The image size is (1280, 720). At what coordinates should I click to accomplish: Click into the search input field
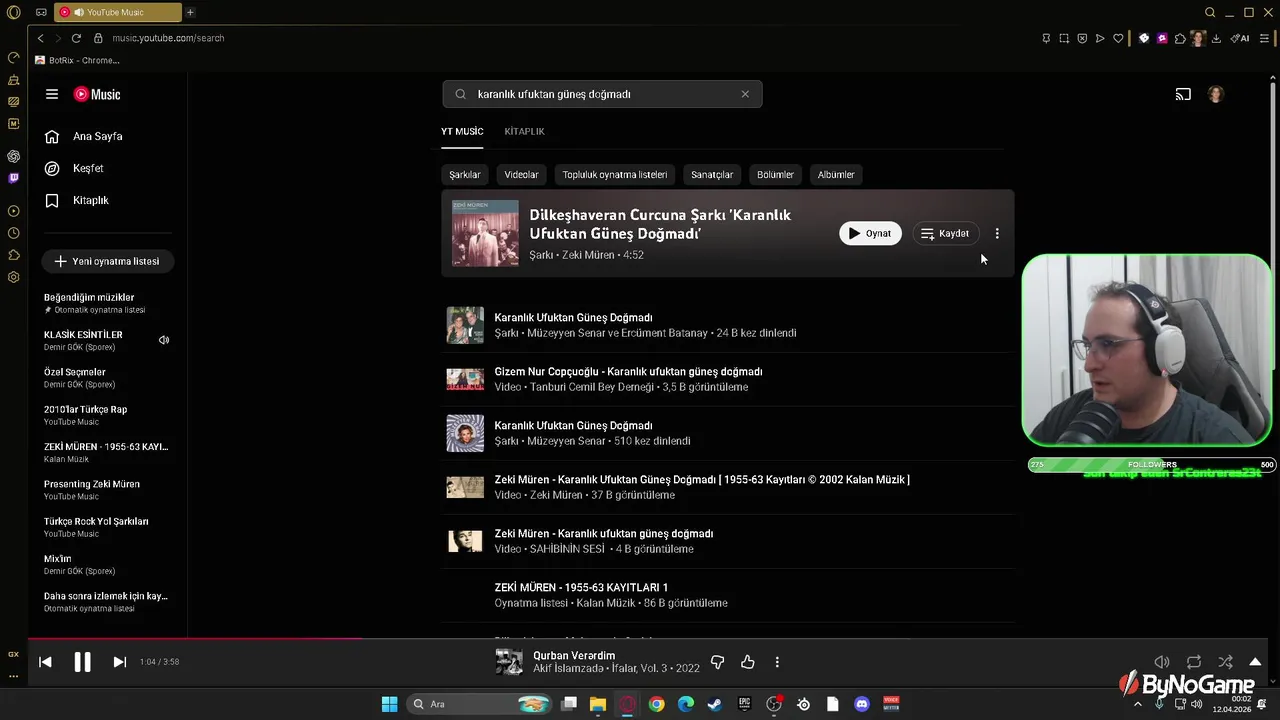[602, 94]
